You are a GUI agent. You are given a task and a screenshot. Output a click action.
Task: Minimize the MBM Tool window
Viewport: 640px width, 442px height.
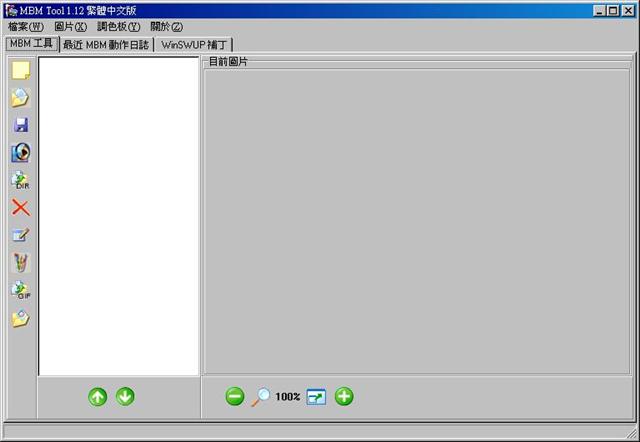point(599,11)
